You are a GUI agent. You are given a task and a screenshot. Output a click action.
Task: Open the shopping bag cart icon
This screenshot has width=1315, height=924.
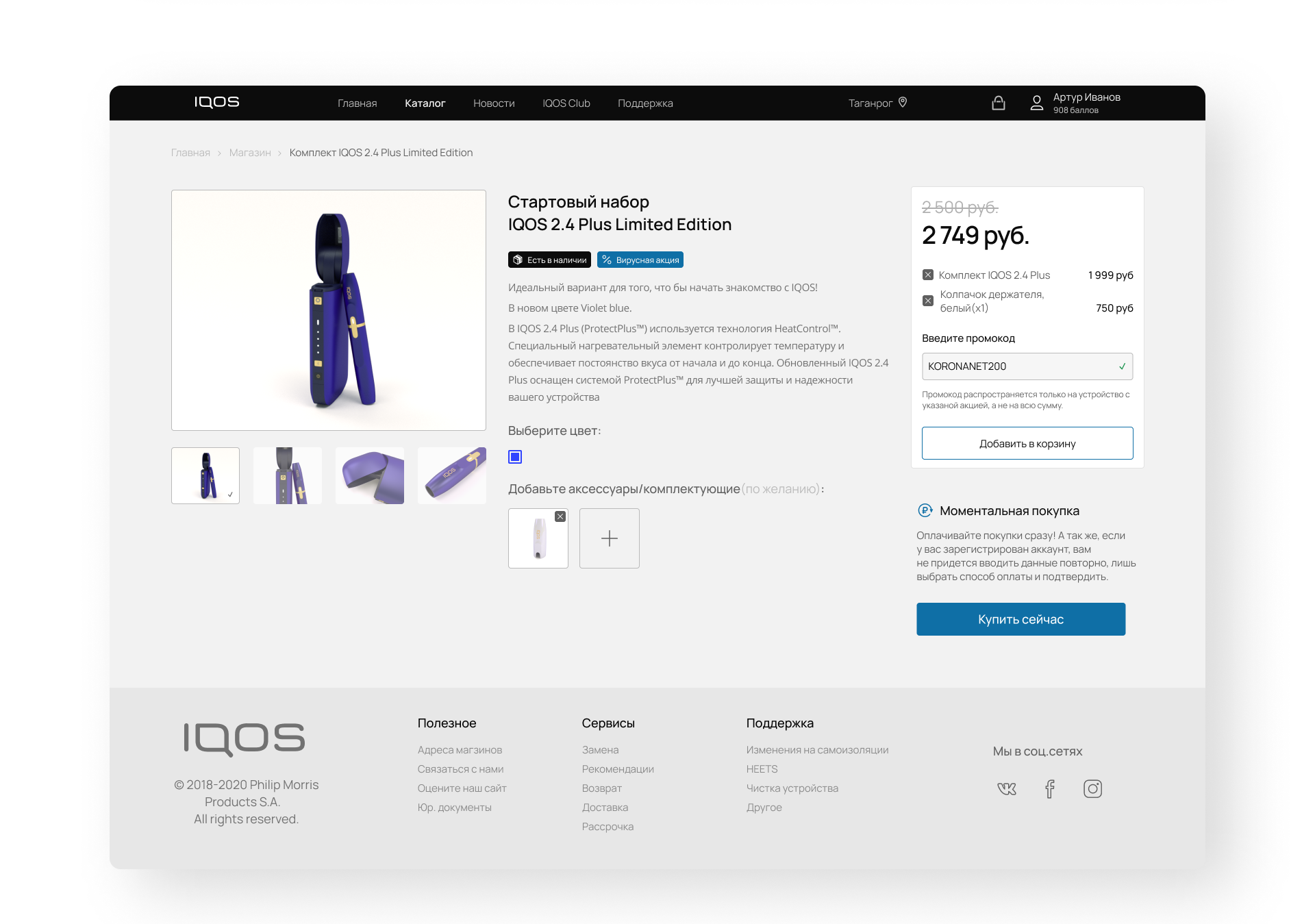[998, 103]
